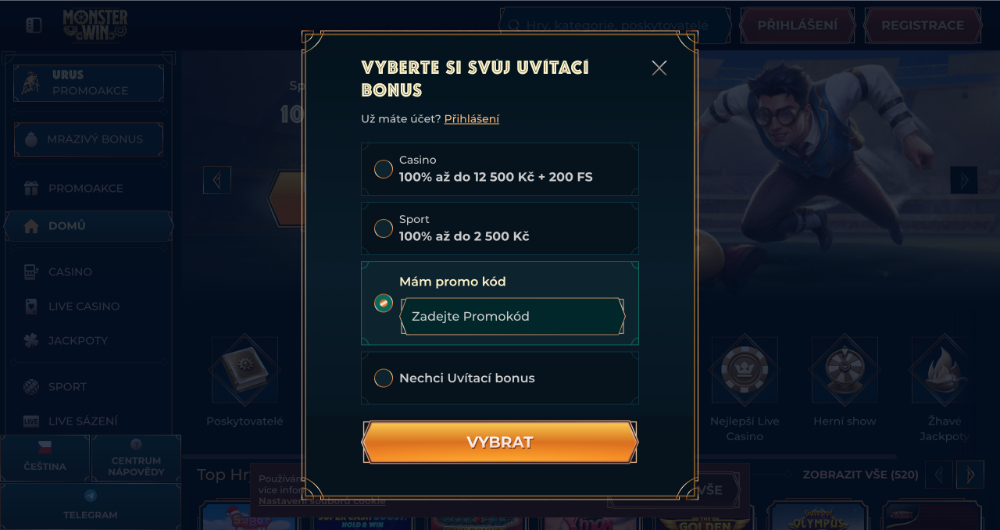The height and width of the screenshot is (530, 1000).
Task: Toggle the sidebar collapse icon
Action: pos(34,25)
